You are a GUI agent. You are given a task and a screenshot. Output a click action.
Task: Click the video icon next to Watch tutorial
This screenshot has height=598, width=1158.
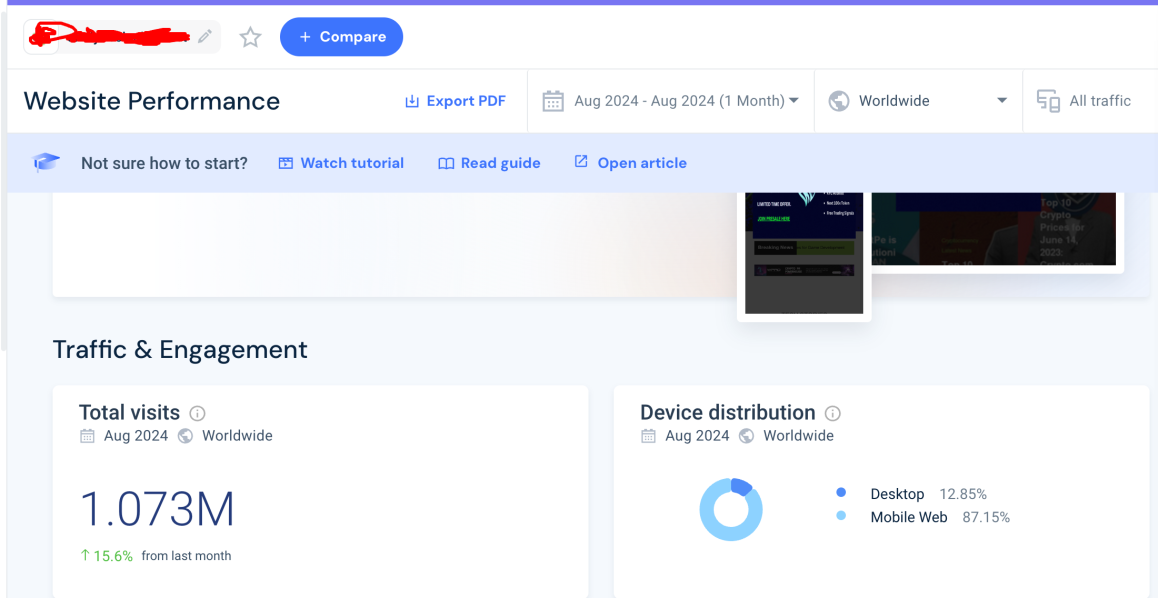[286, 163]
